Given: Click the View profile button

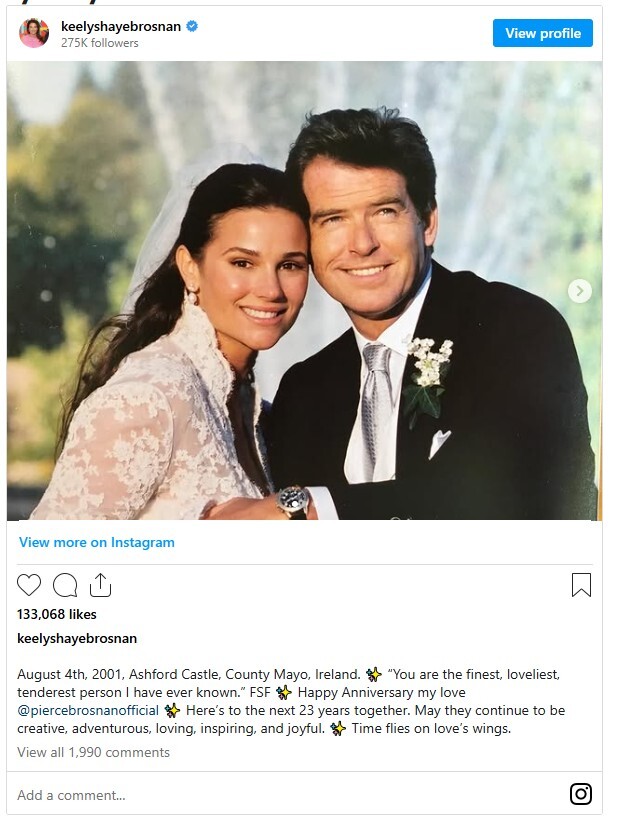Looking at the screenshot, I should [x=543, y=33].
